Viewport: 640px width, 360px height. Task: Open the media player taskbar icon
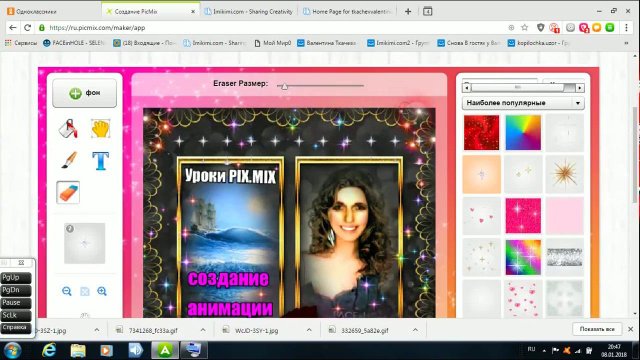tap(107, 350)
